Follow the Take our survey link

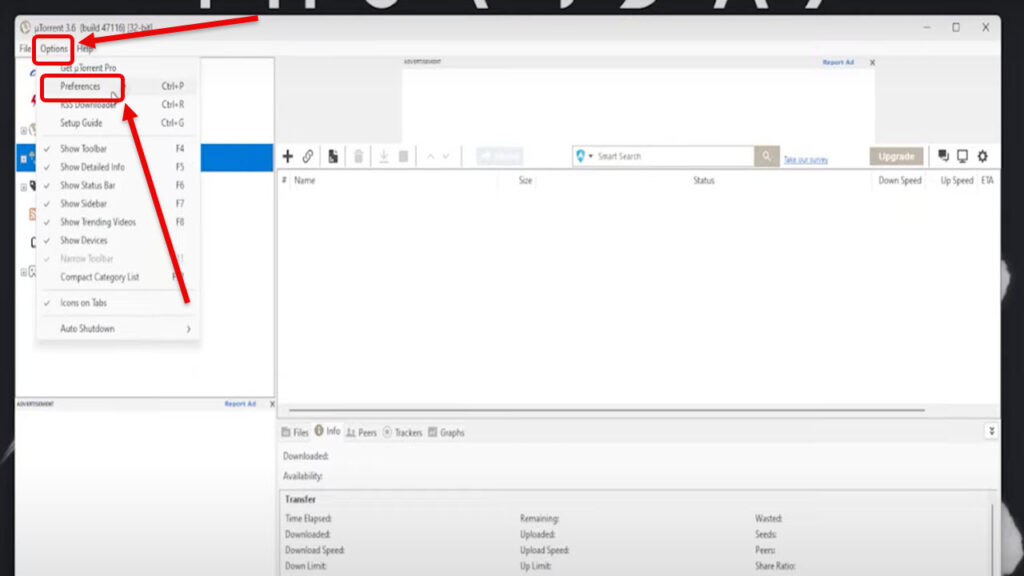pos(806,159)
